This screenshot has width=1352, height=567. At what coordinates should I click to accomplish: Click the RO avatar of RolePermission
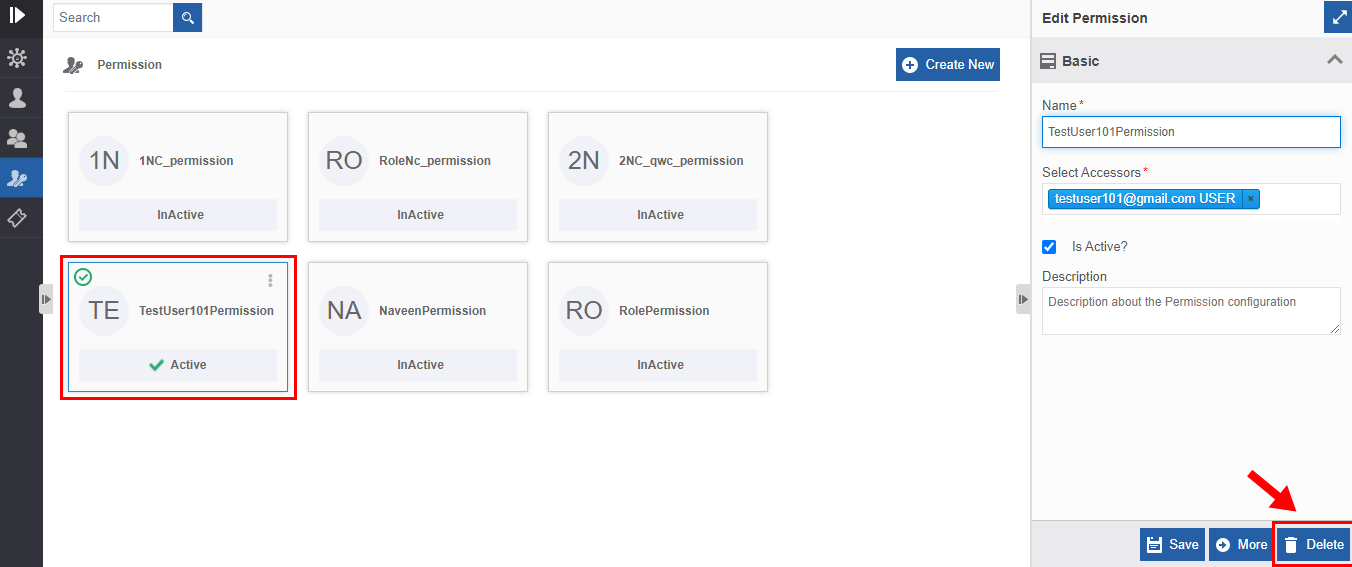[584, 311]
